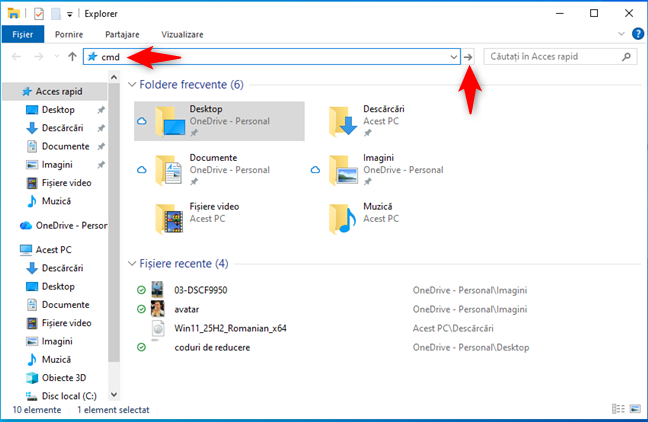Select the recent file coduri de reducere
Screen dimensions: 648x422
[x=212, y=347]
